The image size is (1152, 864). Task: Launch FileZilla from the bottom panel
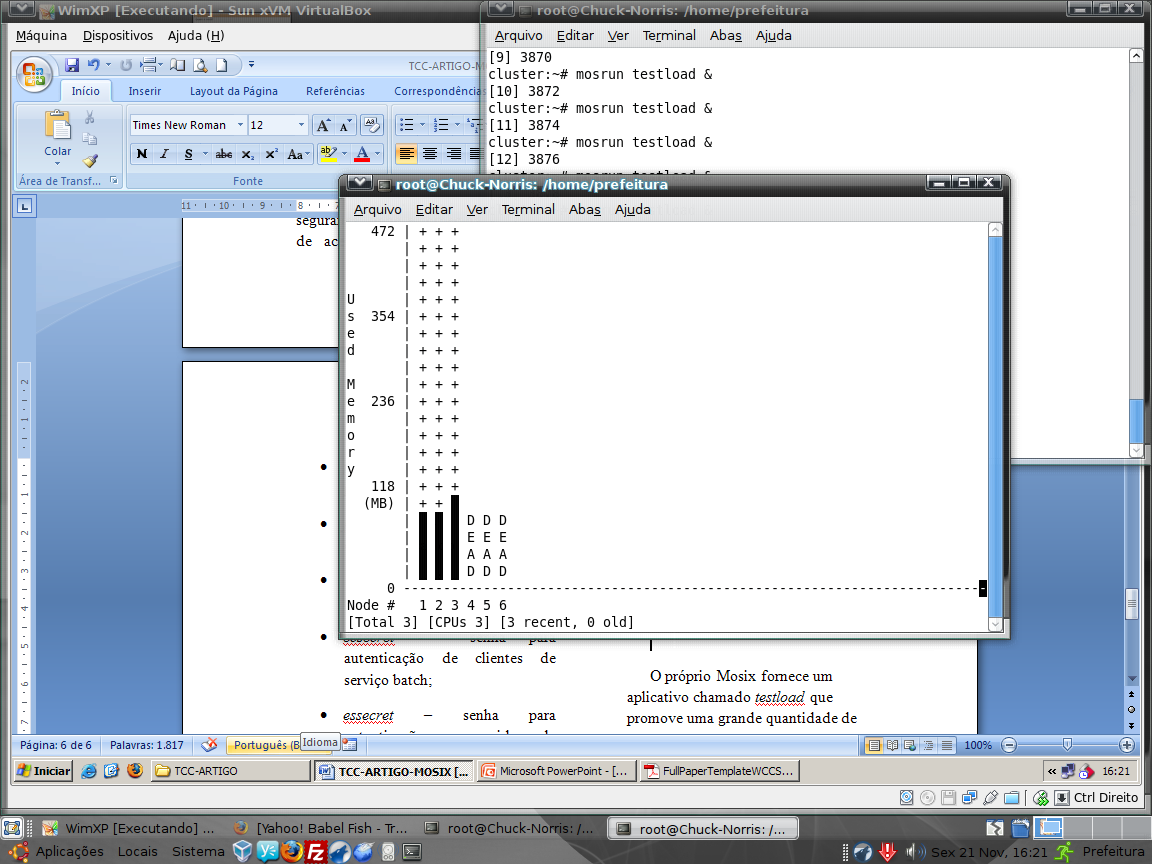point(315,852)
